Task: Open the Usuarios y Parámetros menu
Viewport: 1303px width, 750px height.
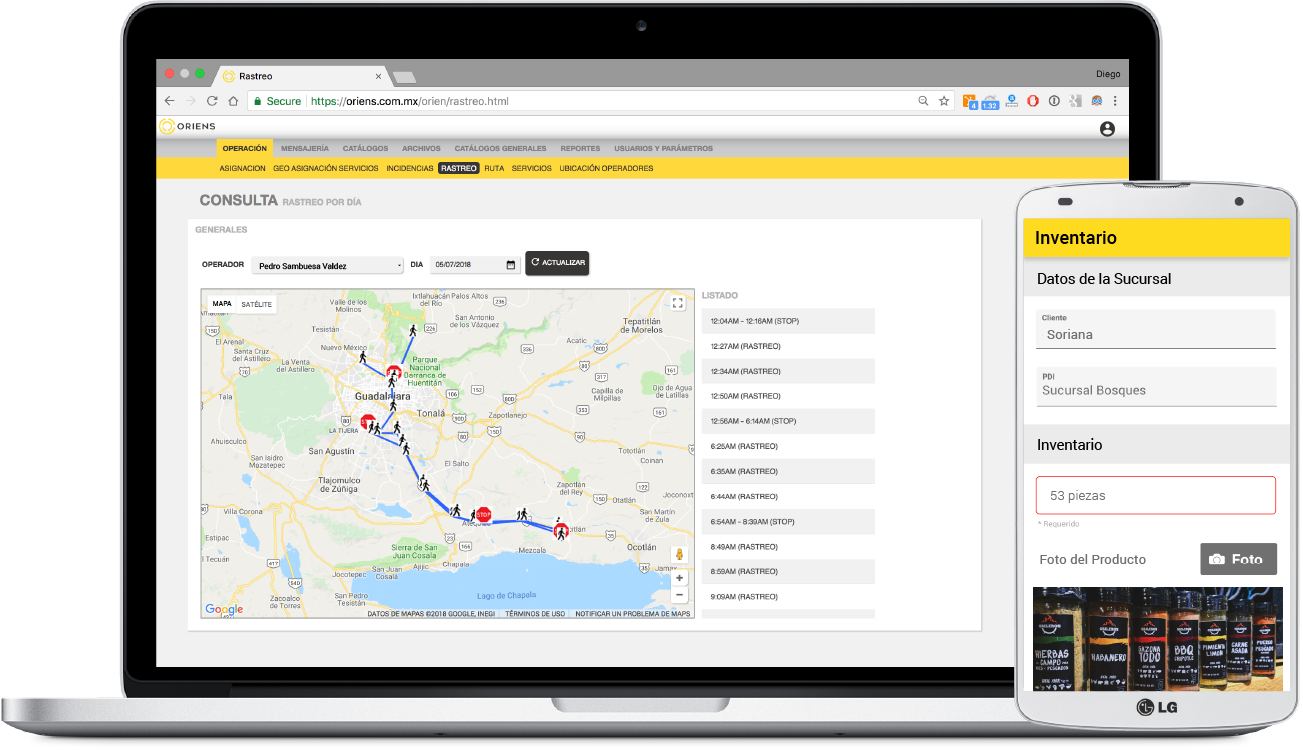Action: click(663, 148)
